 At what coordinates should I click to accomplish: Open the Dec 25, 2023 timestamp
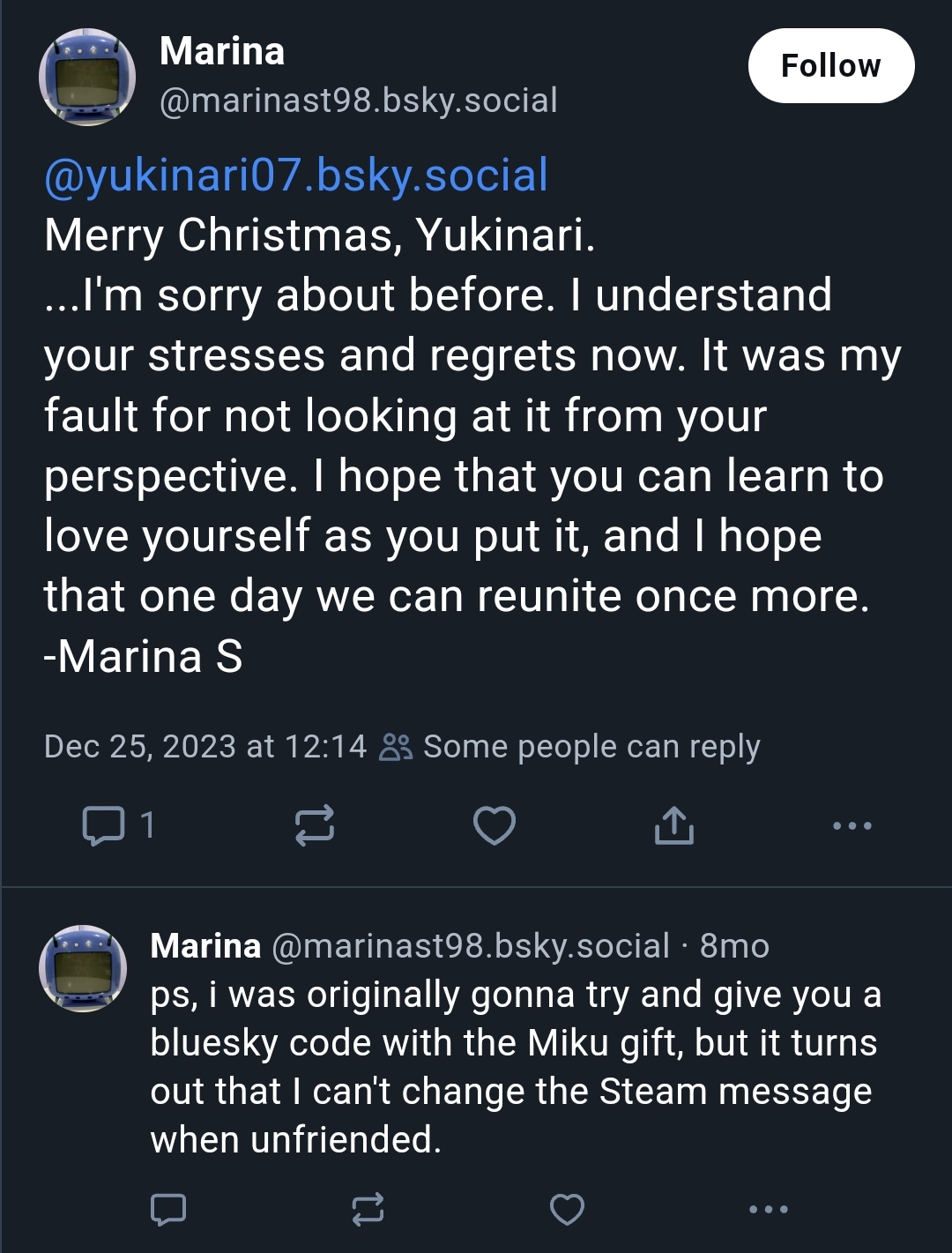205,747
